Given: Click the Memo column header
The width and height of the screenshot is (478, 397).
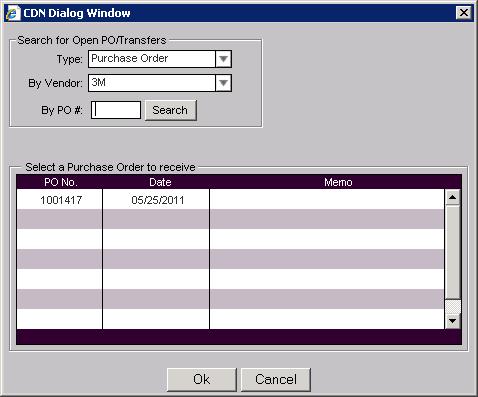Looking at the screenshot, I should 338,182.
